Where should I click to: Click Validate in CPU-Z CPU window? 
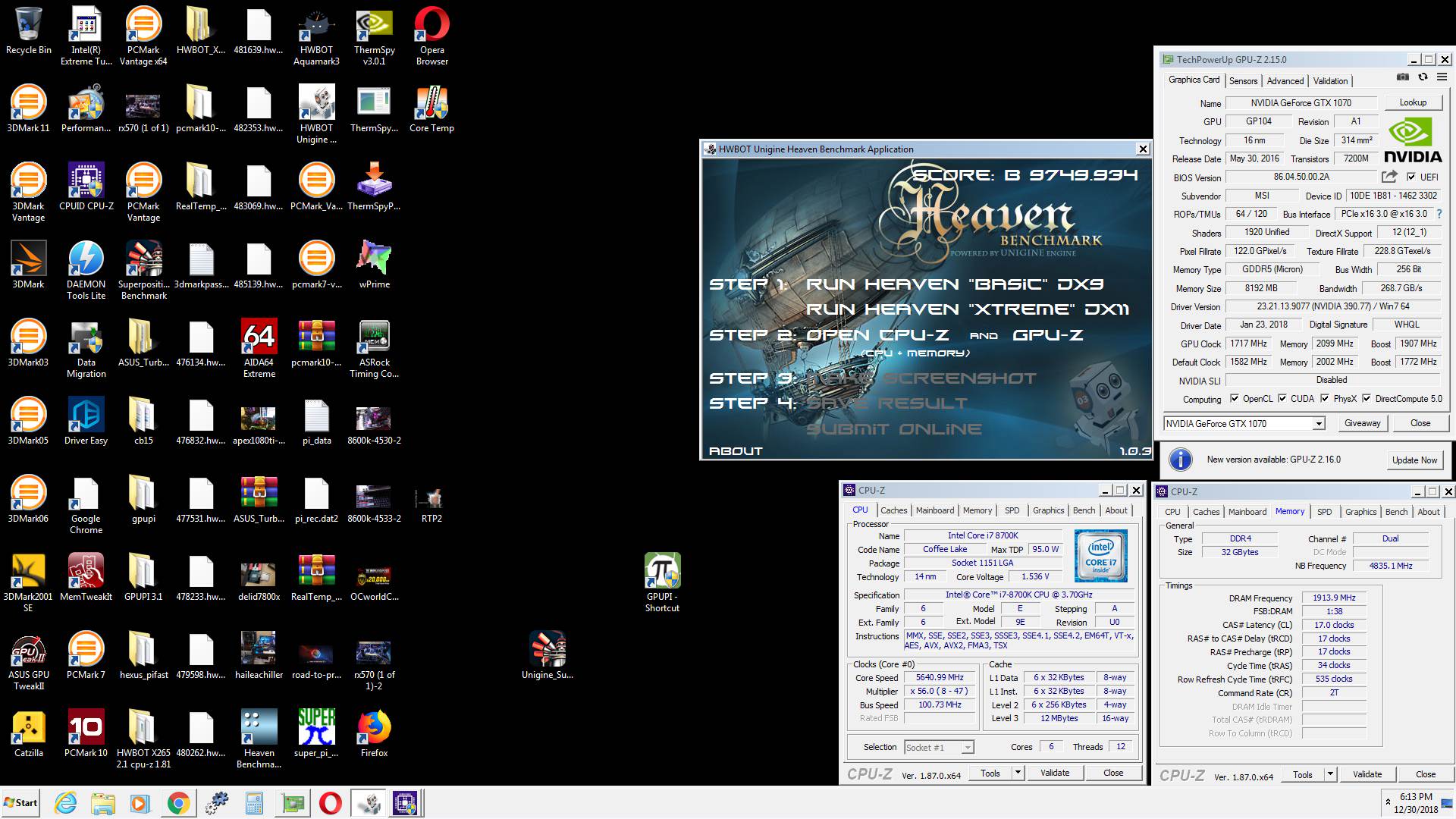pyautogui.click(x=1055, y=773)
